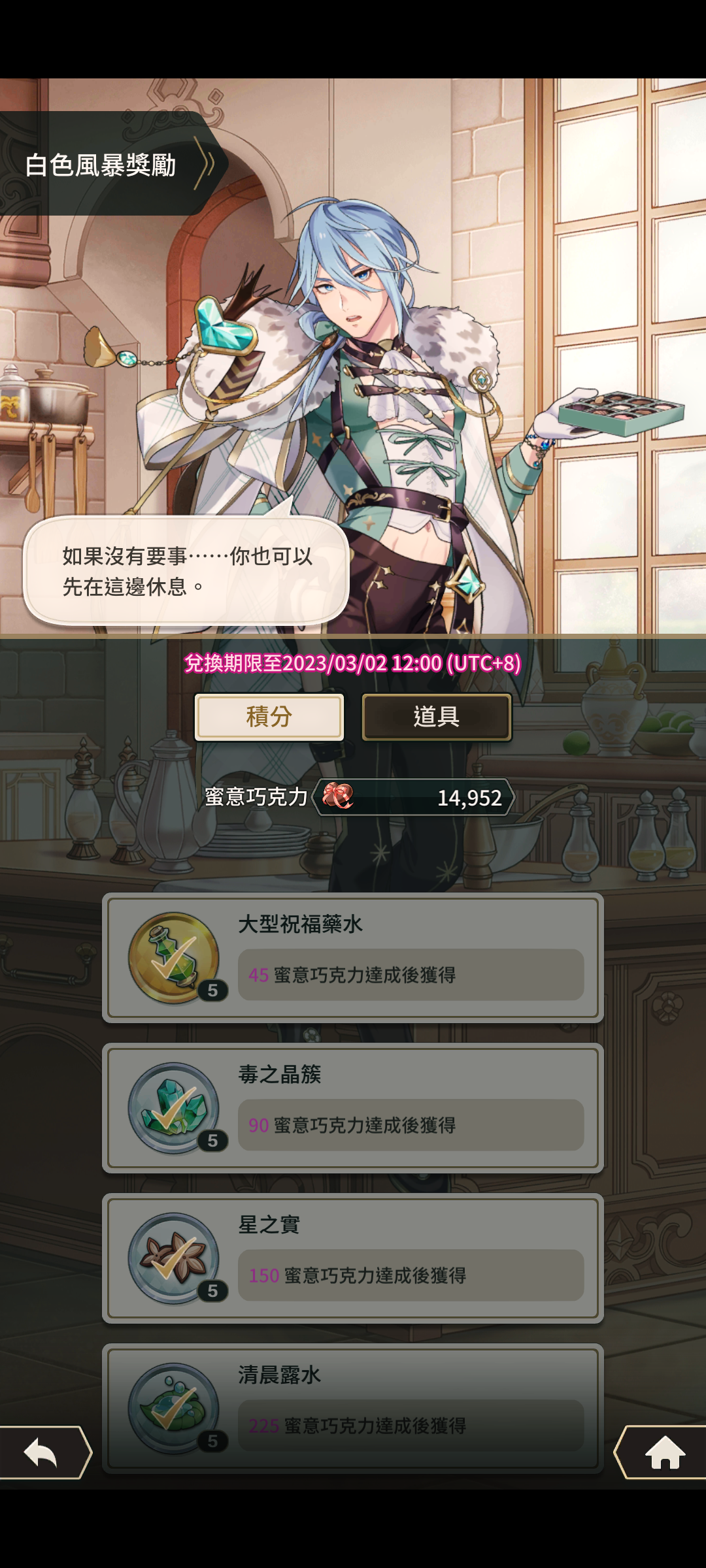Switch to the 積分 tab

(269, 717)
